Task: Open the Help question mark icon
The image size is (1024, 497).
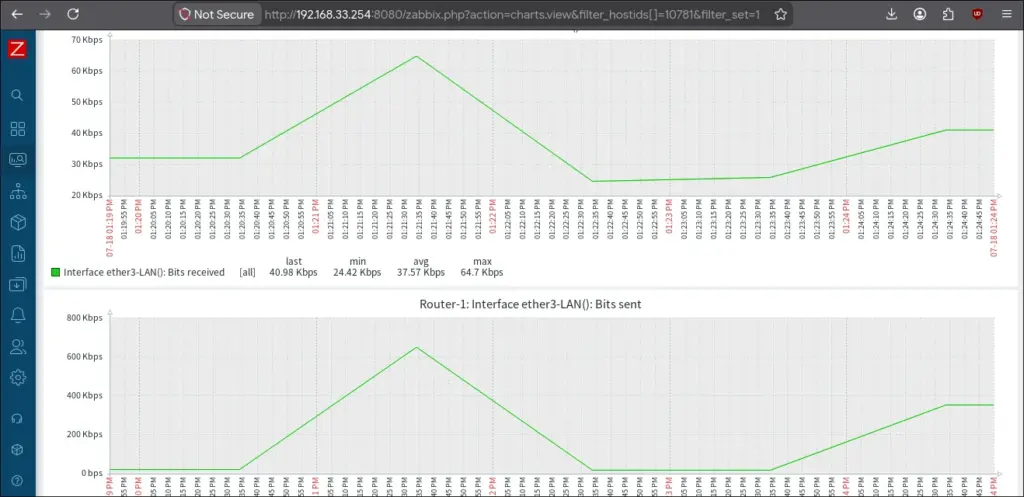Action: tap(18, 481)
